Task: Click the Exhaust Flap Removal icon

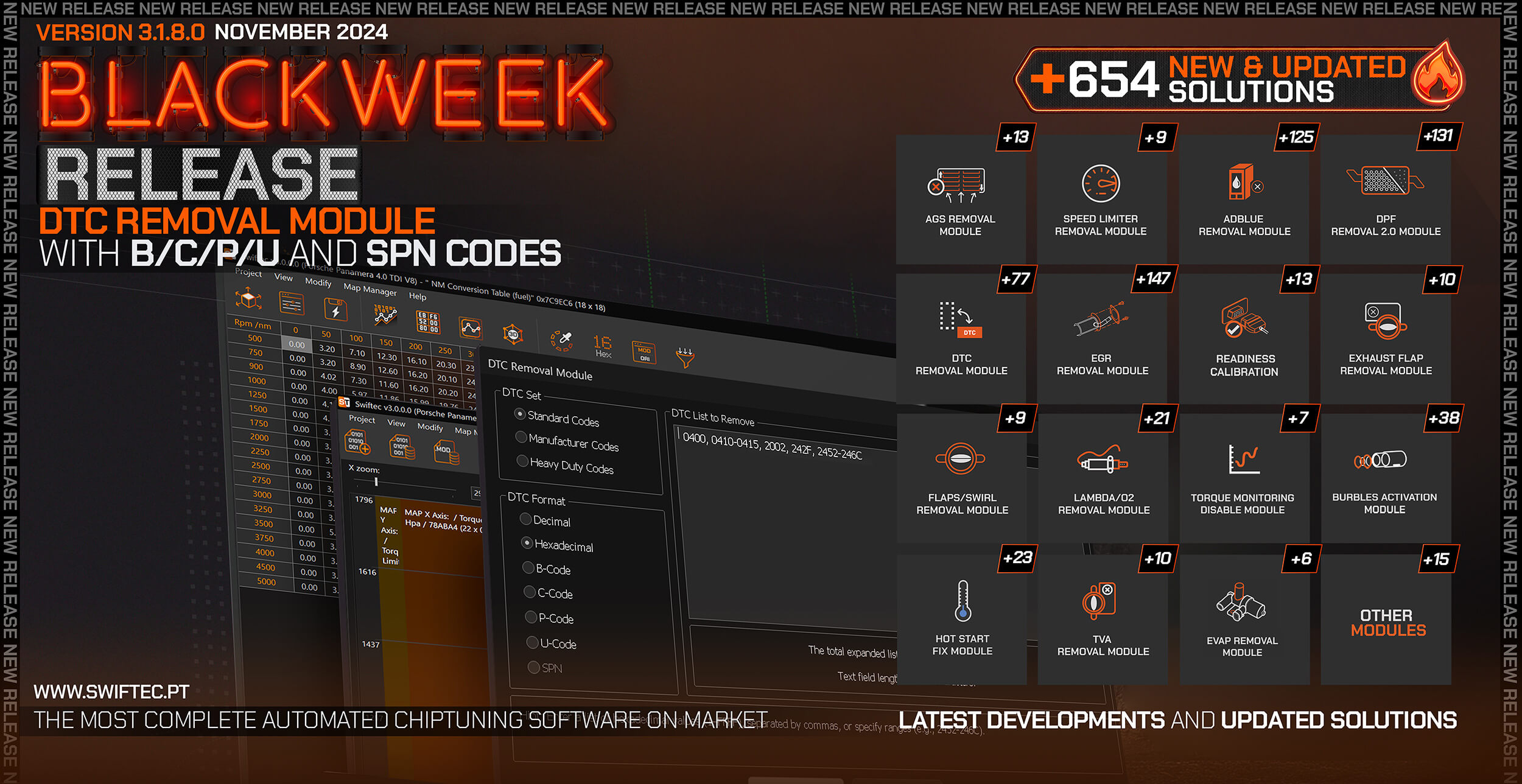Action: (1385, 320)
